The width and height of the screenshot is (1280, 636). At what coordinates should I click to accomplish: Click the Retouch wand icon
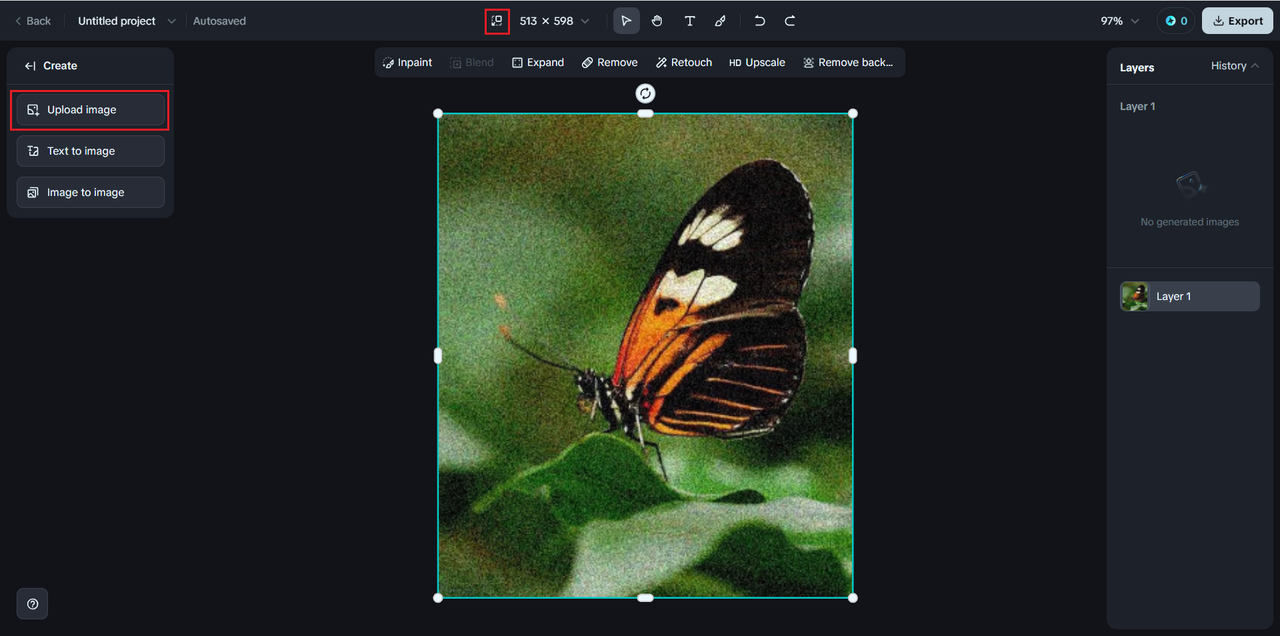[661, 62]
